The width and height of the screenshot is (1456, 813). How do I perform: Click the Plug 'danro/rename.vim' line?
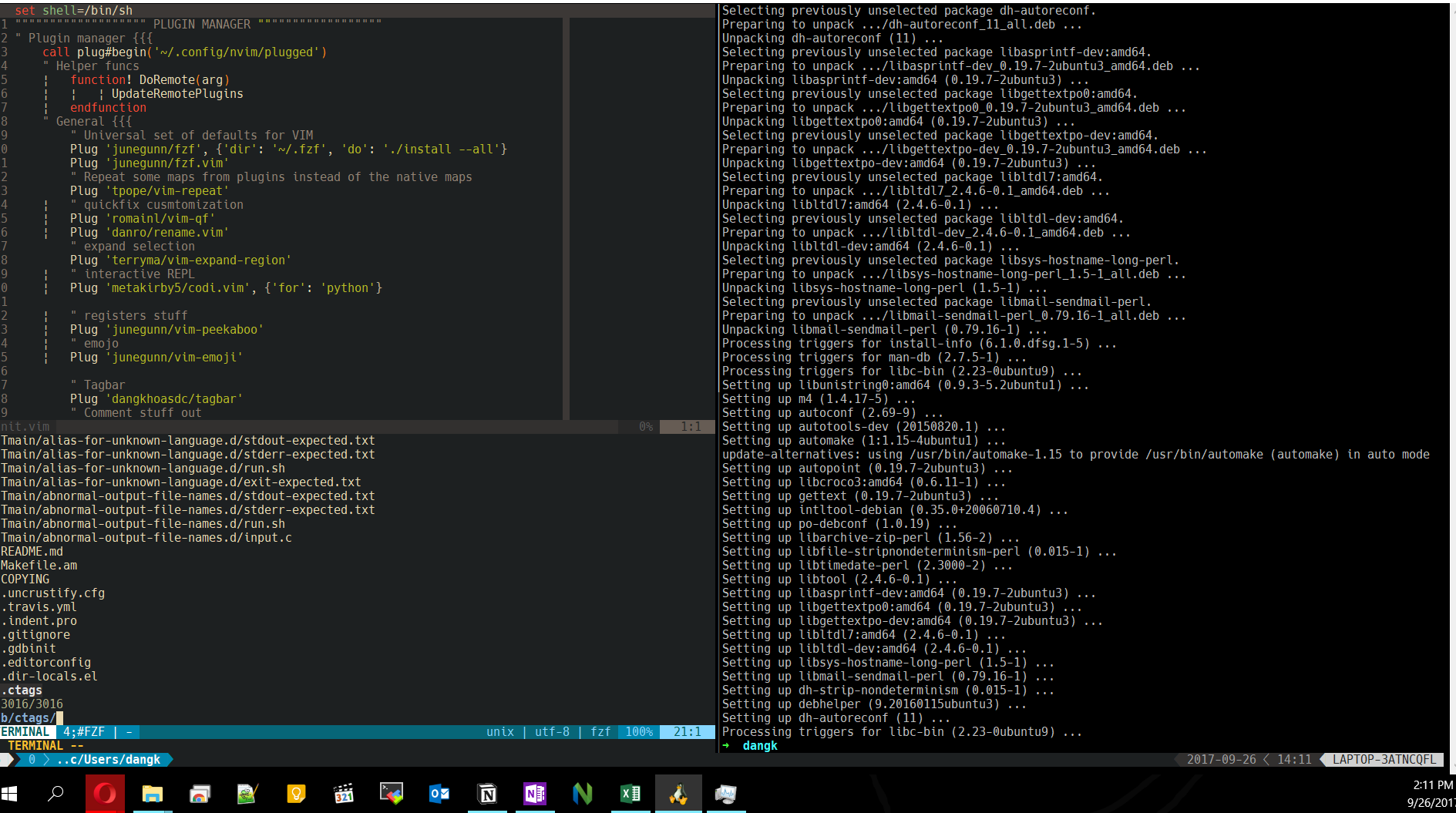click(x=149, y=233)
